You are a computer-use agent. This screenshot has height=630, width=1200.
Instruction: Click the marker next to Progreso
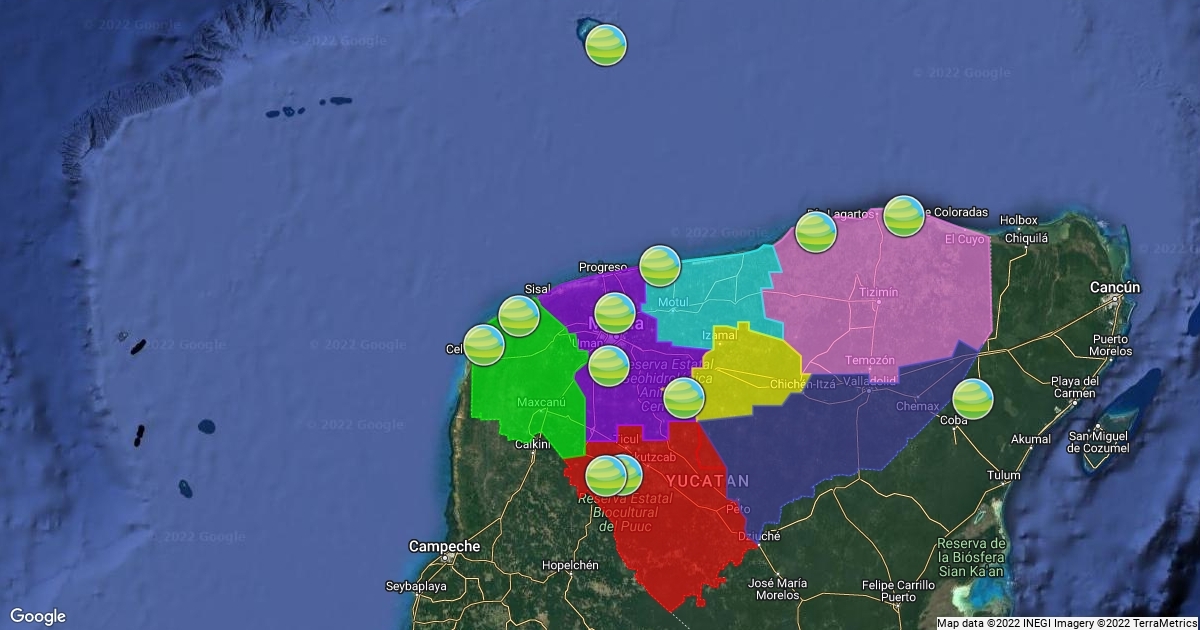pyautogui.click(x=660, y=266)
